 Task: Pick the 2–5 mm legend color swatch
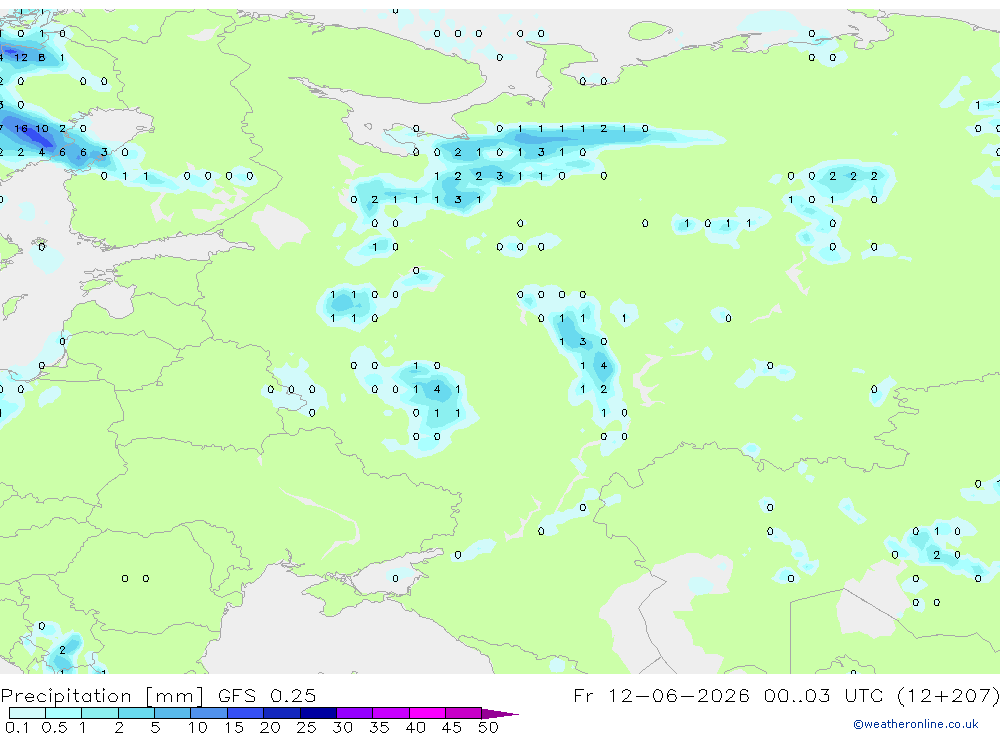pyautogui.click(x=136, y=713)
